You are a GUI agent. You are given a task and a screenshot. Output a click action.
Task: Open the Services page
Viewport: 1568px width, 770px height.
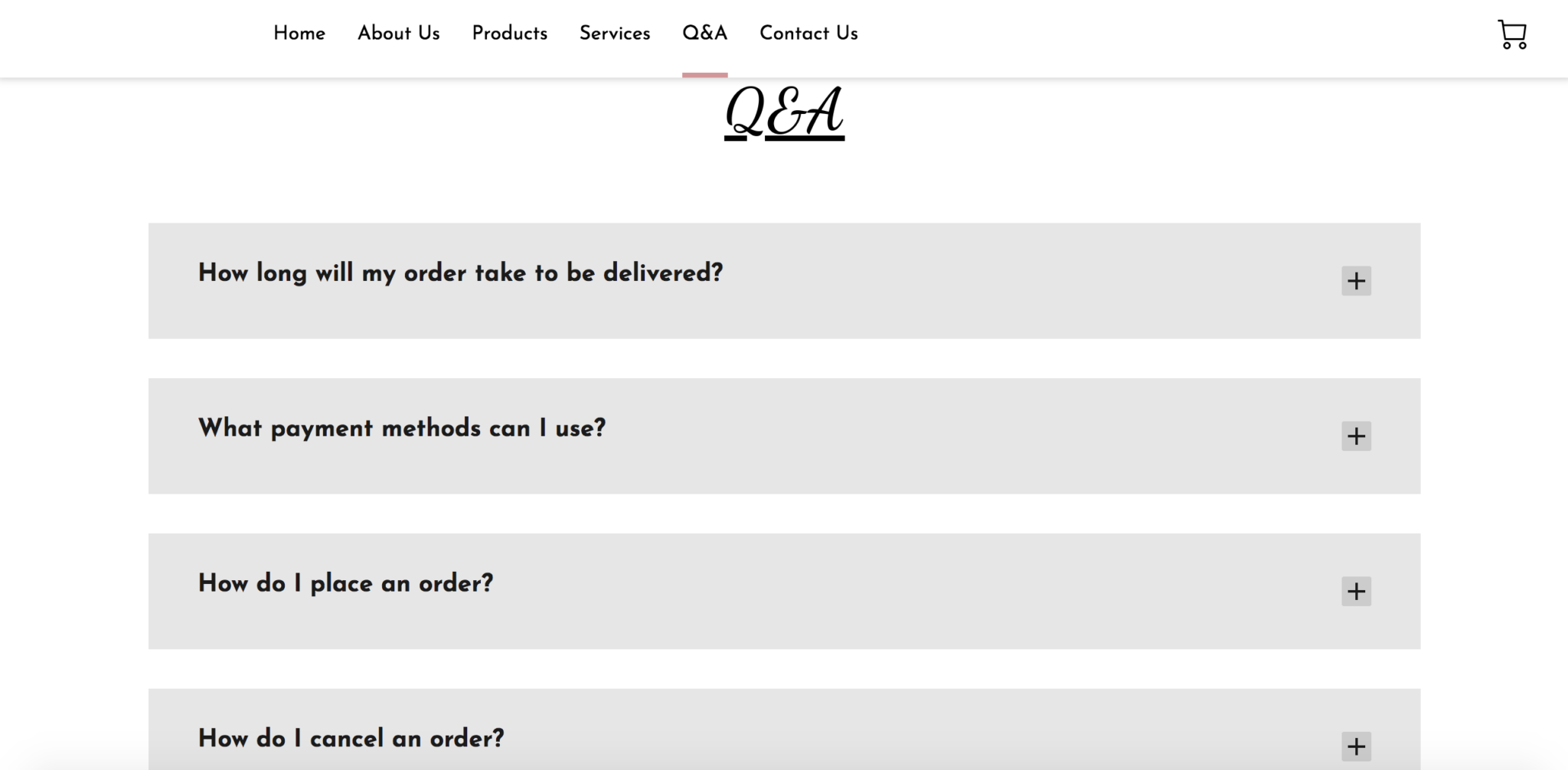615,34
